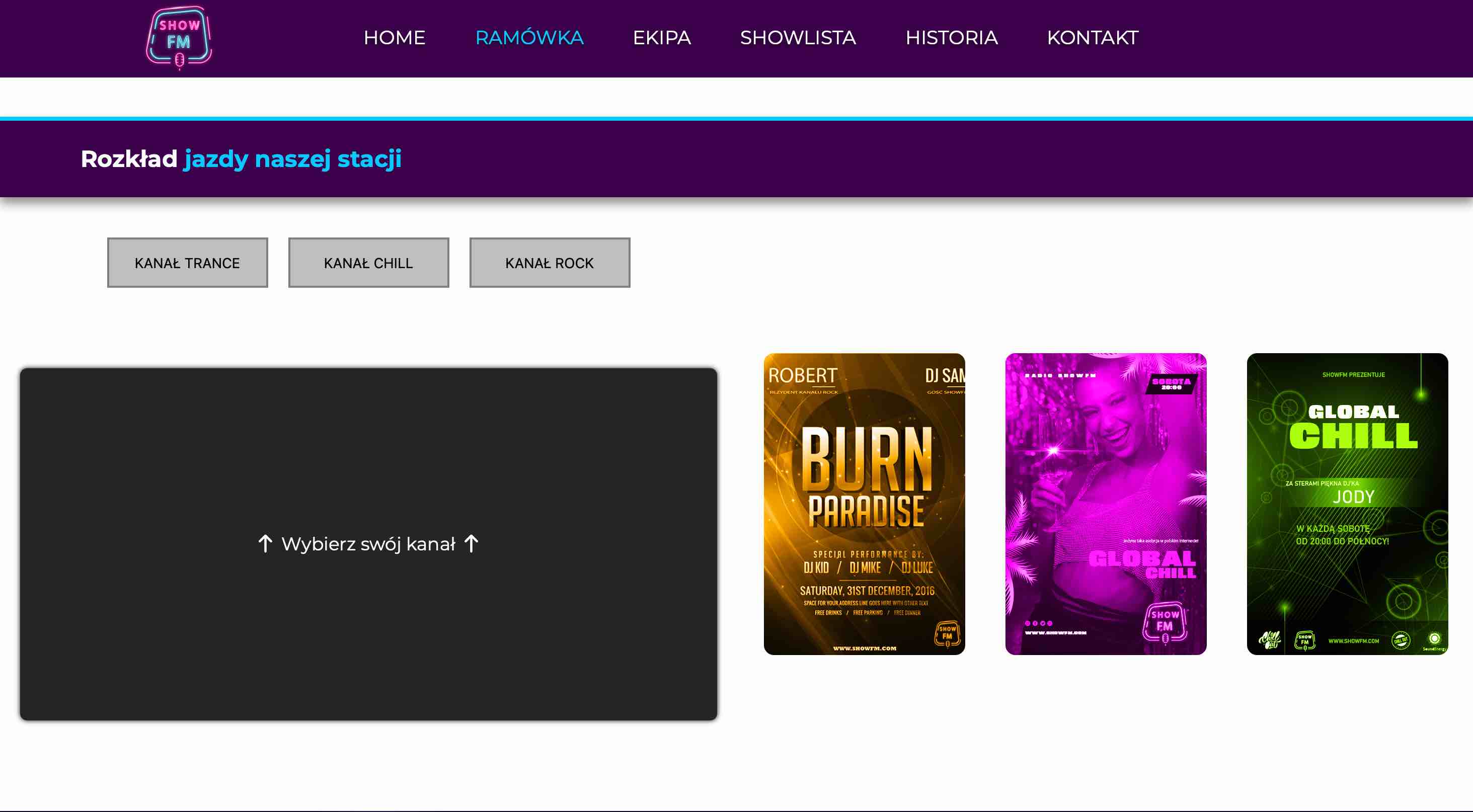This screenshot has height=812, width=1473.
Task: Click the social media dots on the pink poster
Action: click(x=1039, y=624)
